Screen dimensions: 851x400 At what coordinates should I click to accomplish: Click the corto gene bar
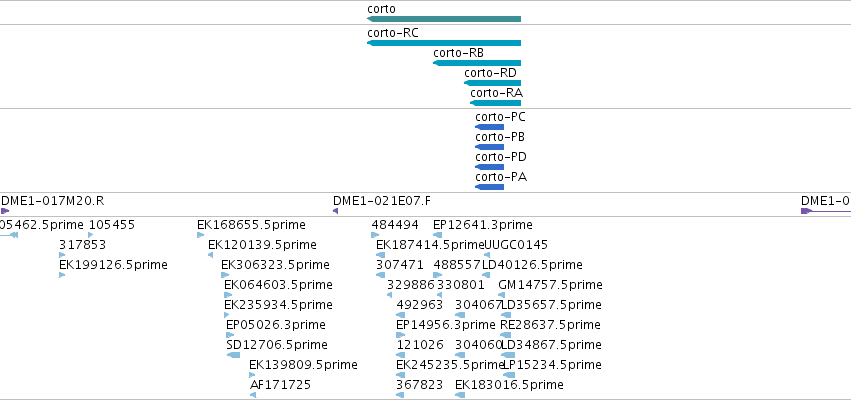pyautogui.click(x=444, y=19)
